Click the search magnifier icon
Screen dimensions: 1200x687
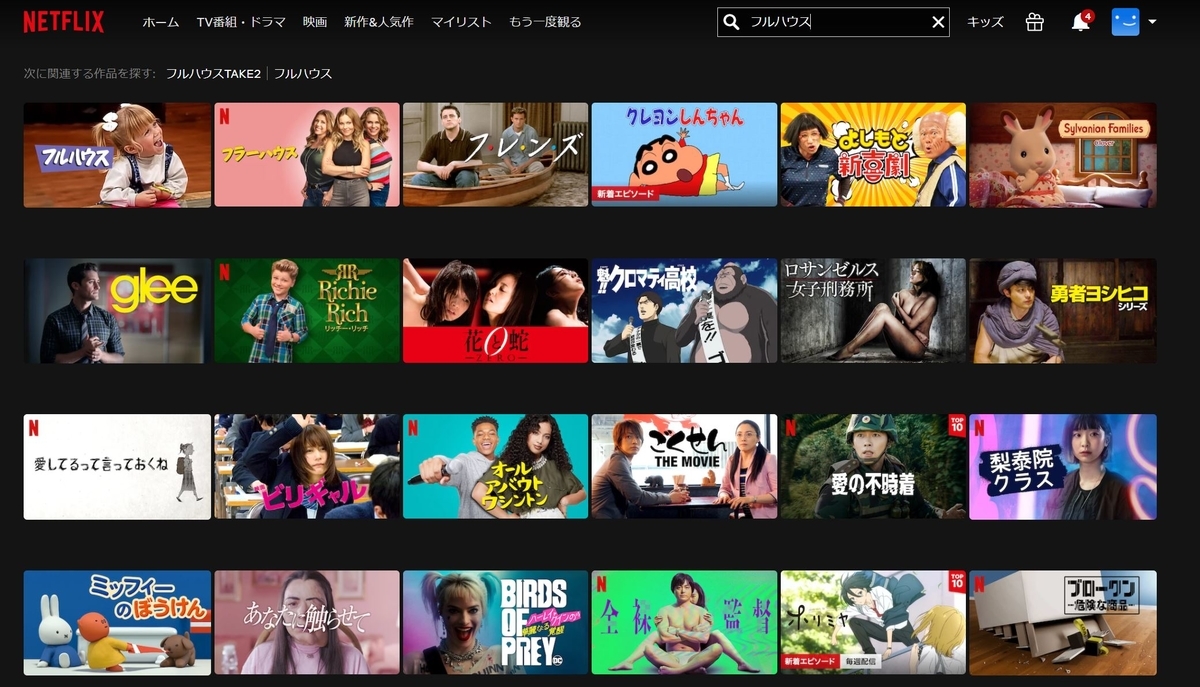click(731, 22)
